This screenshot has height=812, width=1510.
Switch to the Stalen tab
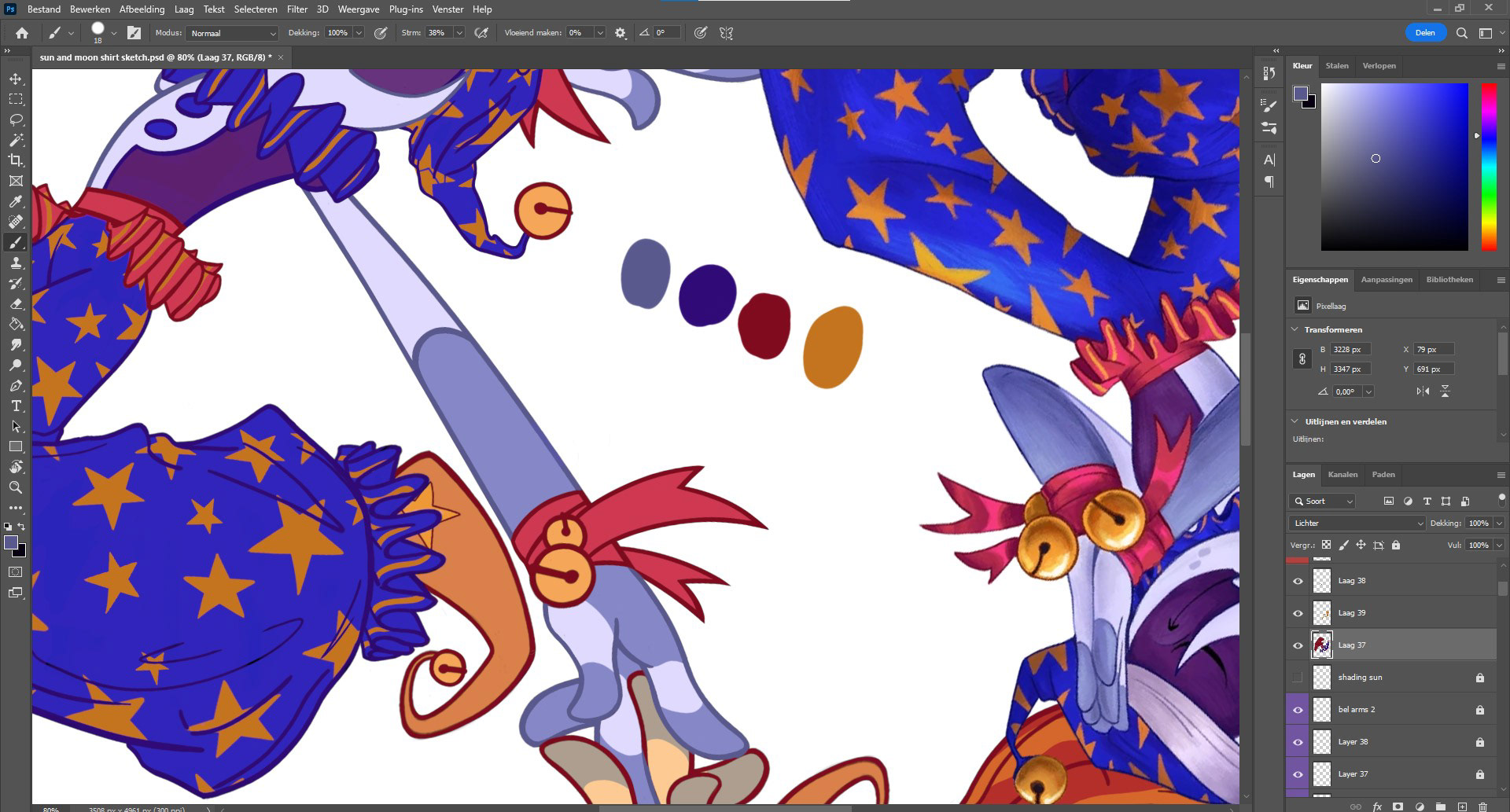point(1337,66)
